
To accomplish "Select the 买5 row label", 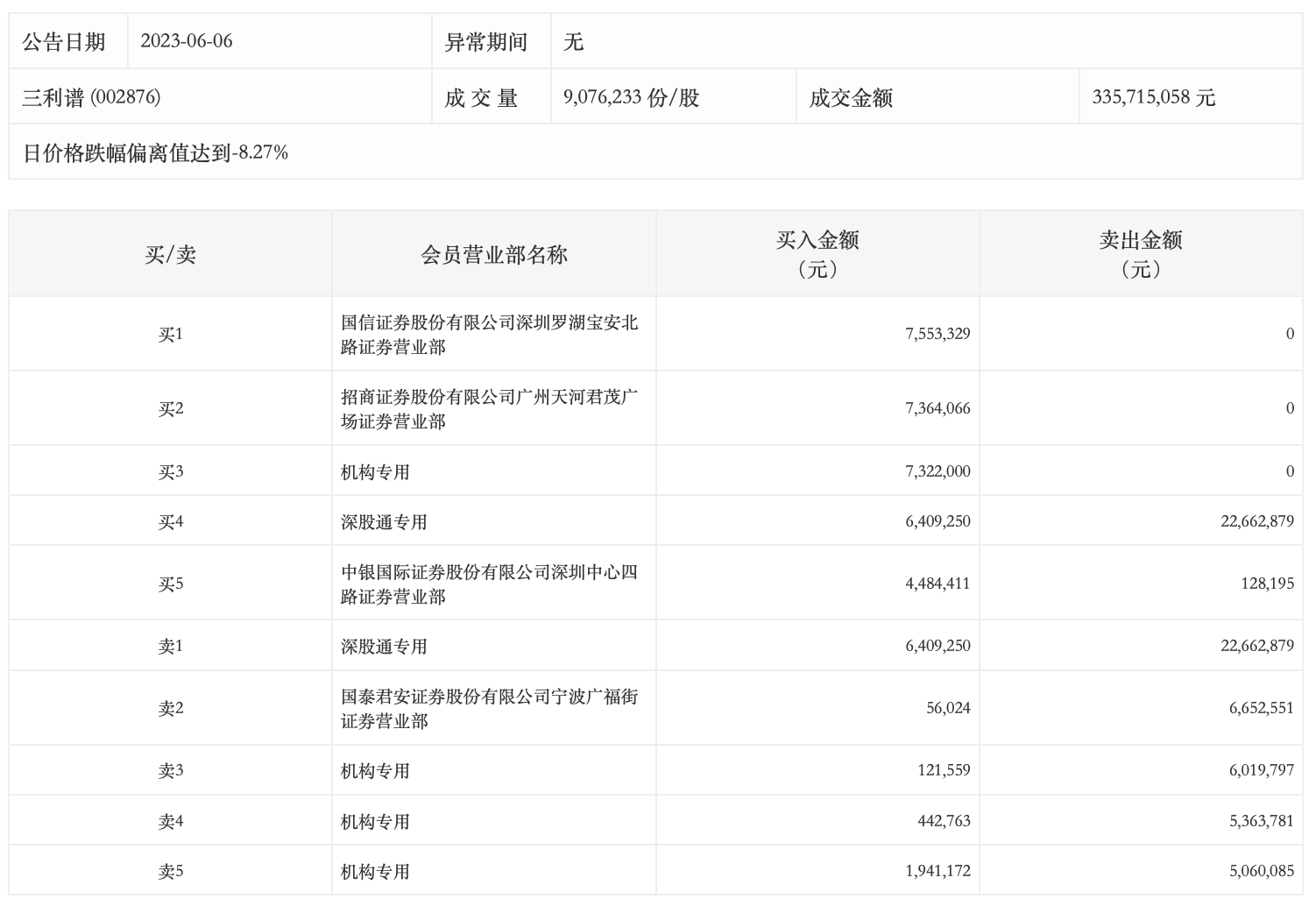I will pos(170,584).
